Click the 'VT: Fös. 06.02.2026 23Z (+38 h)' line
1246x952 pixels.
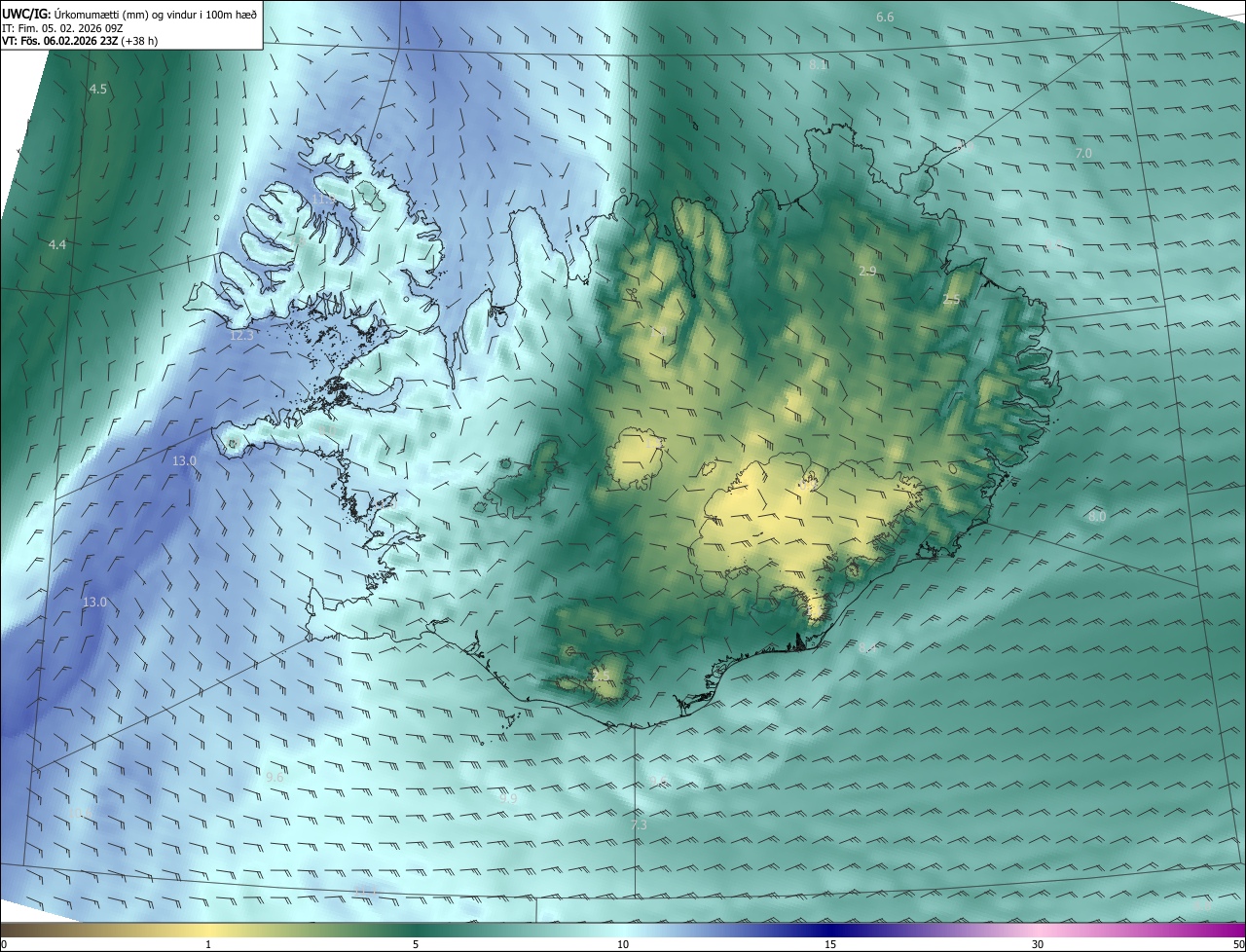[x=80, y=41]
